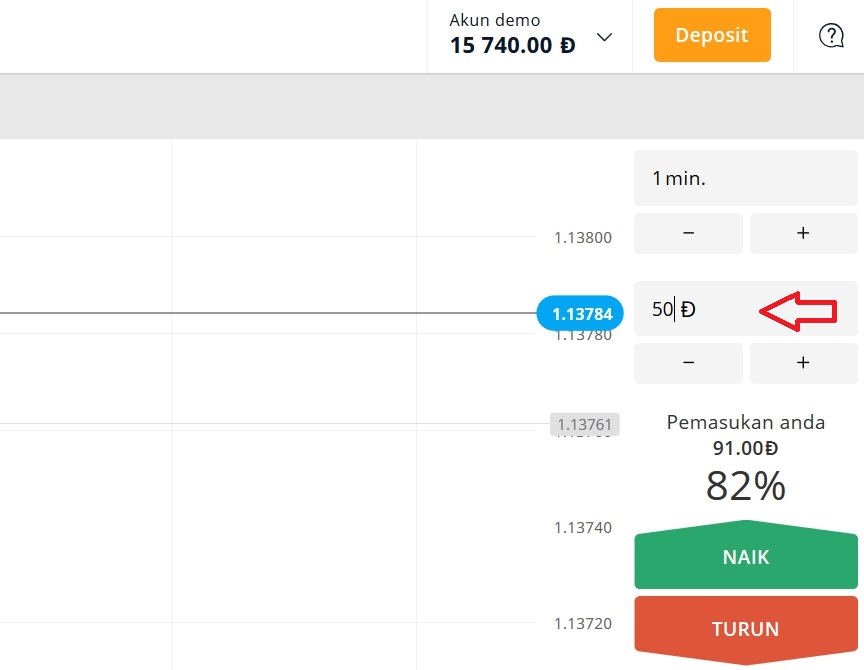The width and height of the screenshot is (864, 670).
Task: Open the Akun demo account dropdown
Action: coord(604,36)
